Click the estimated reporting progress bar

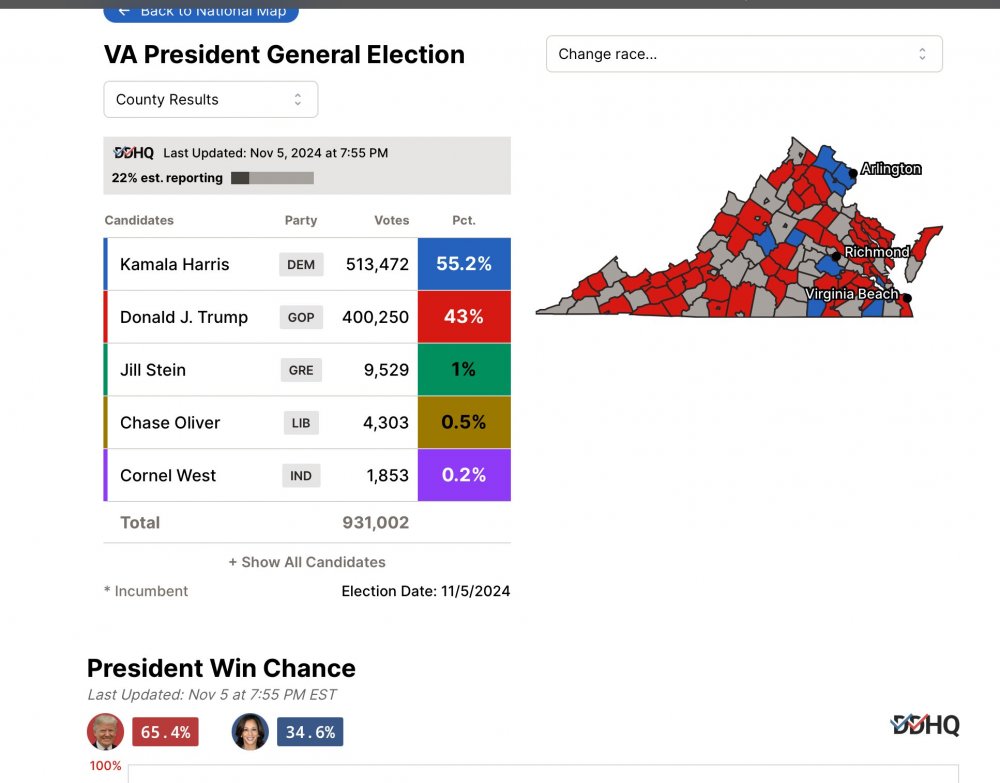(272, 178)
